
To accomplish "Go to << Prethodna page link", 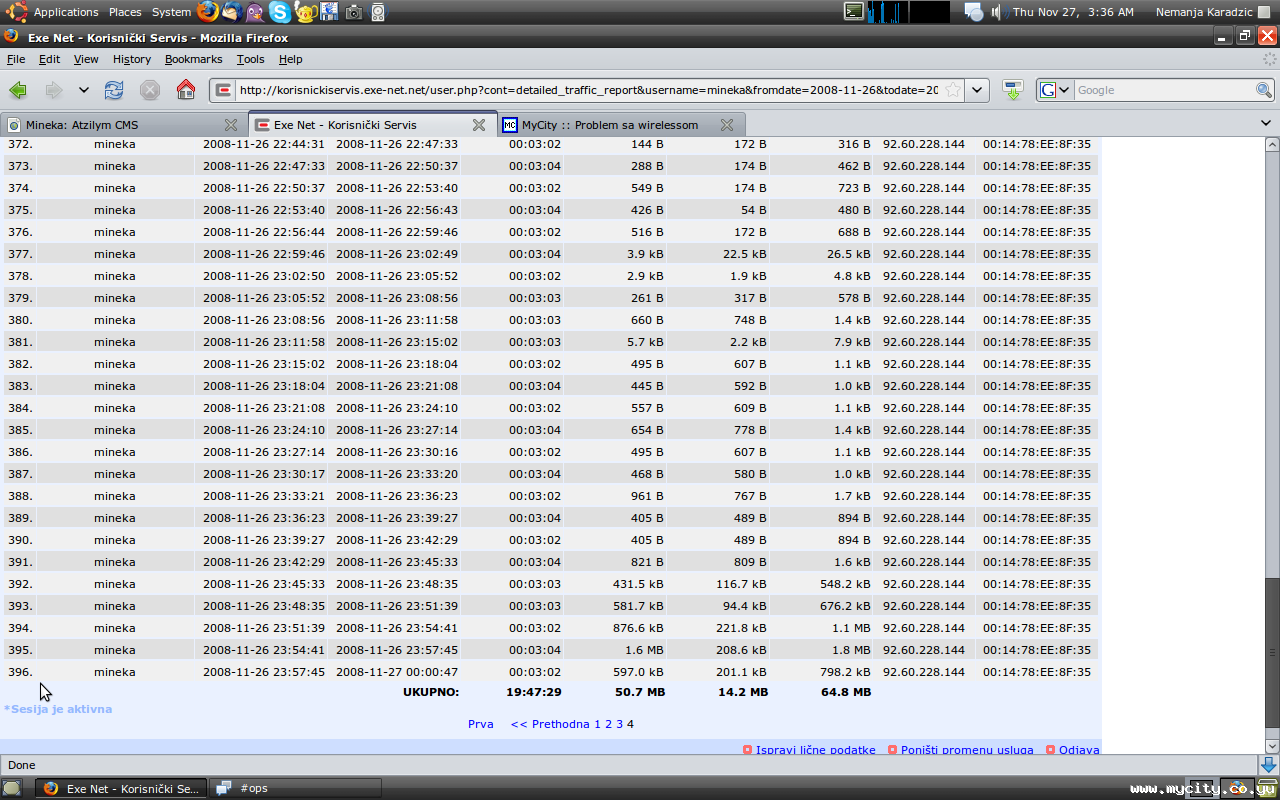I will (550, 724).
